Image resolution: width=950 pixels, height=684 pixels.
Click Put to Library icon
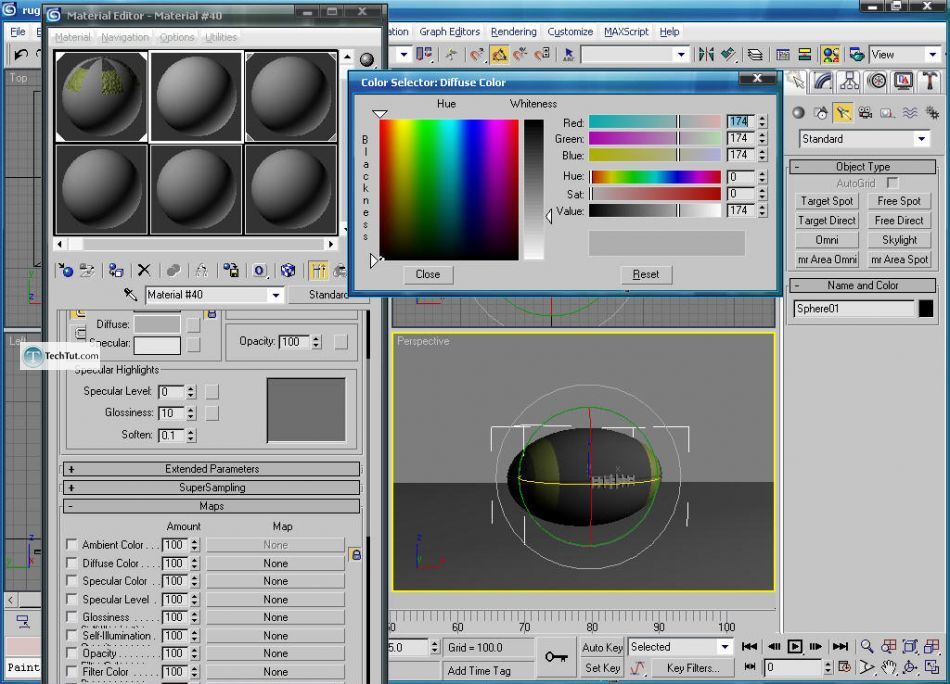(231, 270)
